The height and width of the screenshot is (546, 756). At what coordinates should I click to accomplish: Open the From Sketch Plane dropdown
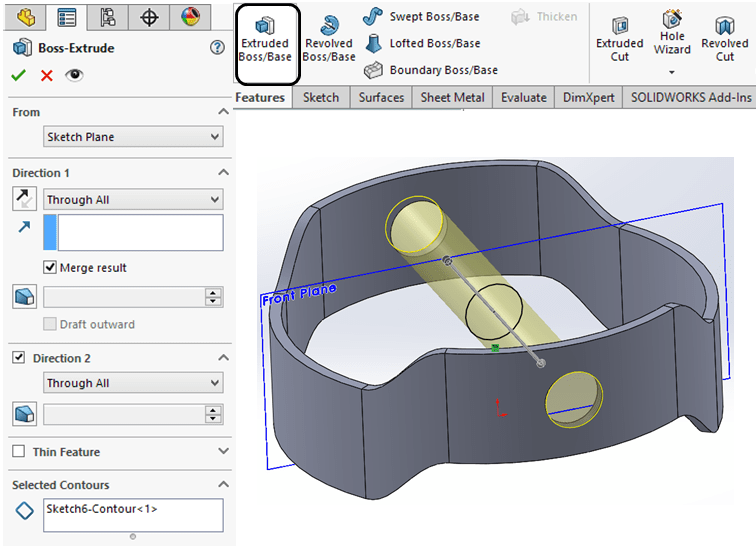pos(133,137)
